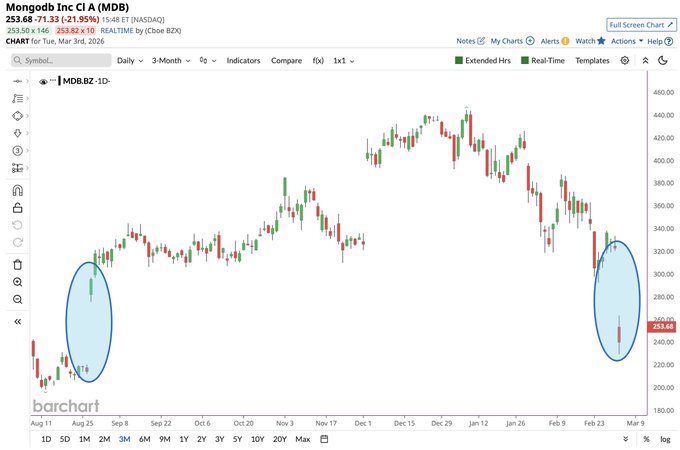
Task: Select the 20Y range tab
Action: (280, 439)
